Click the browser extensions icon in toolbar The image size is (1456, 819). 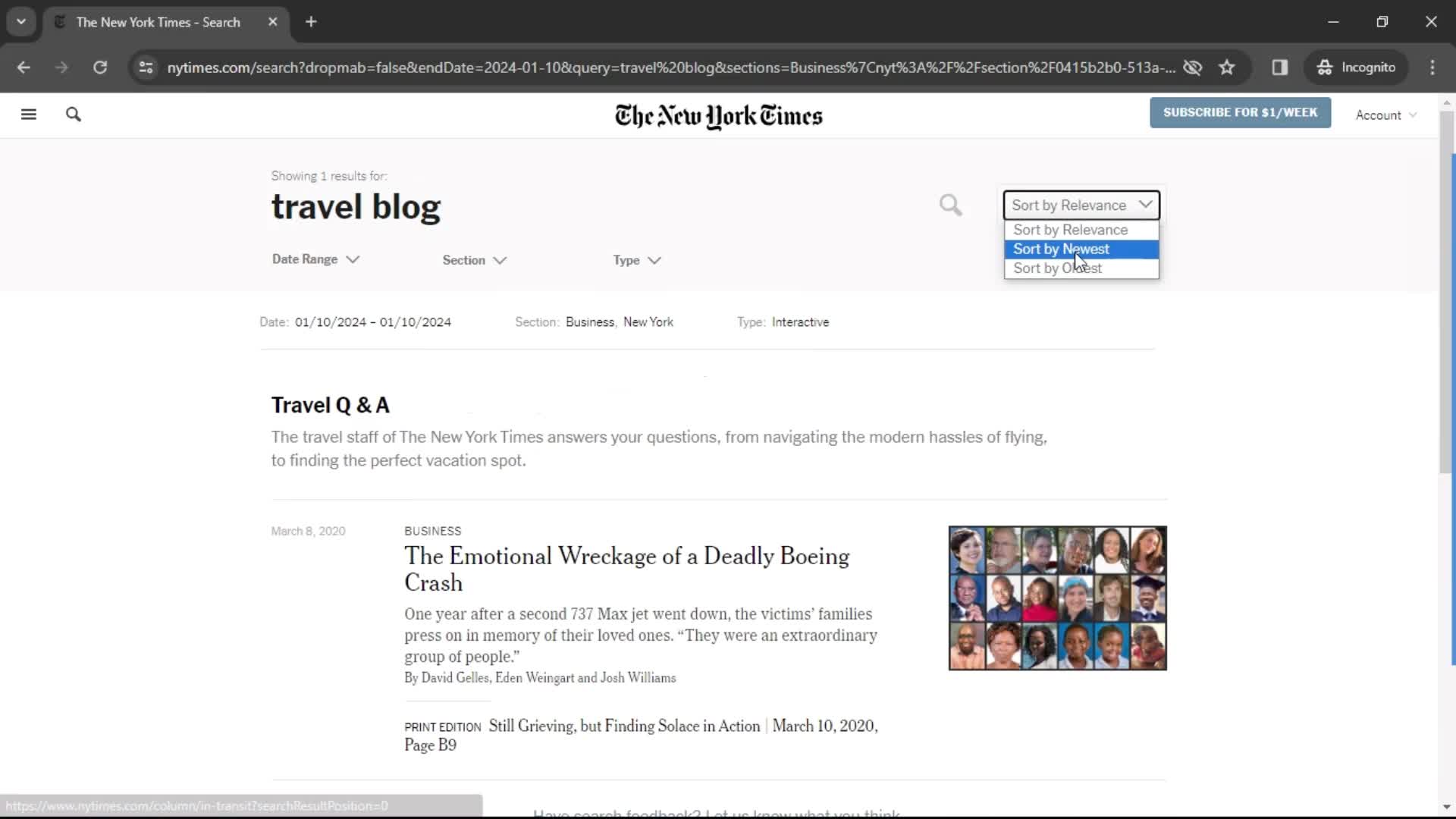pyautogui.click(x=1281, y=67)
